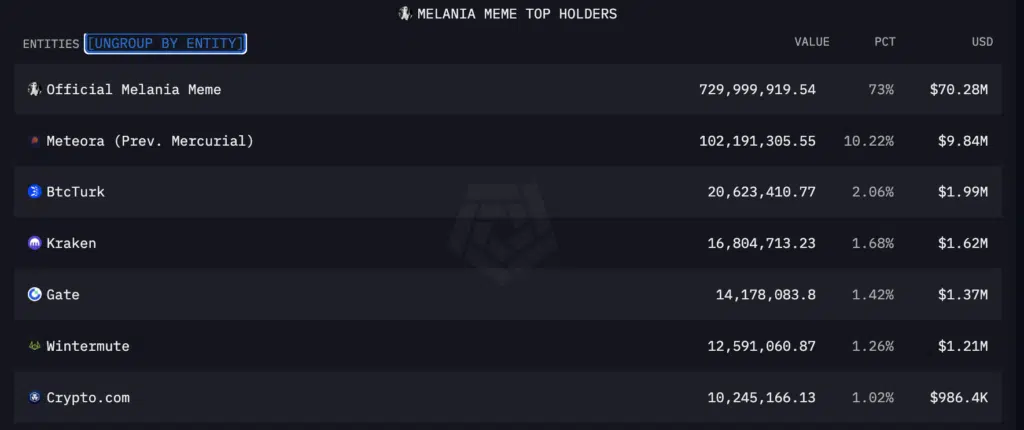Click the Gate logo icon
1024x430 pixels.
[x=34, y=294]
